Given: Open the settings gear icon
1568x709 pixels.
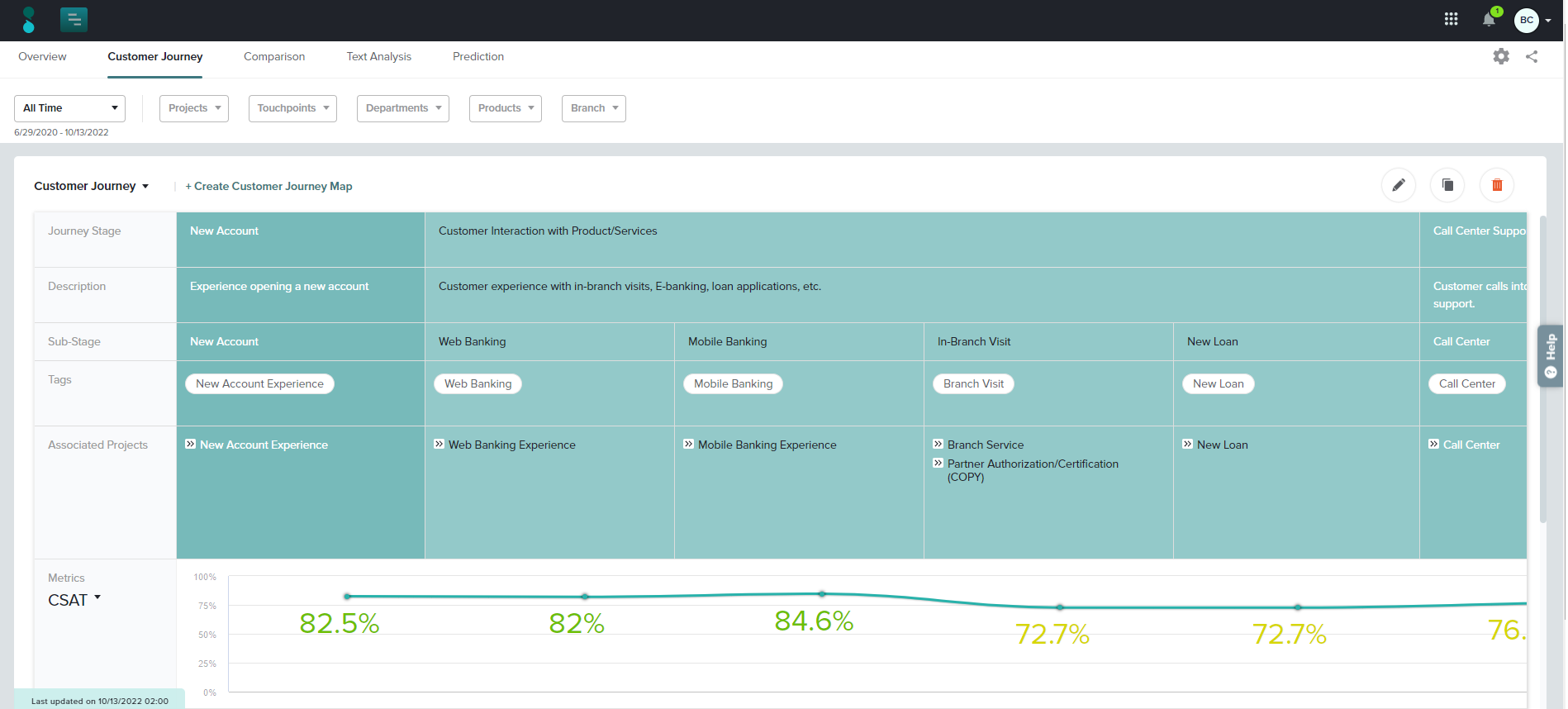Looking at the screenshot, I should click(1500, 56).
